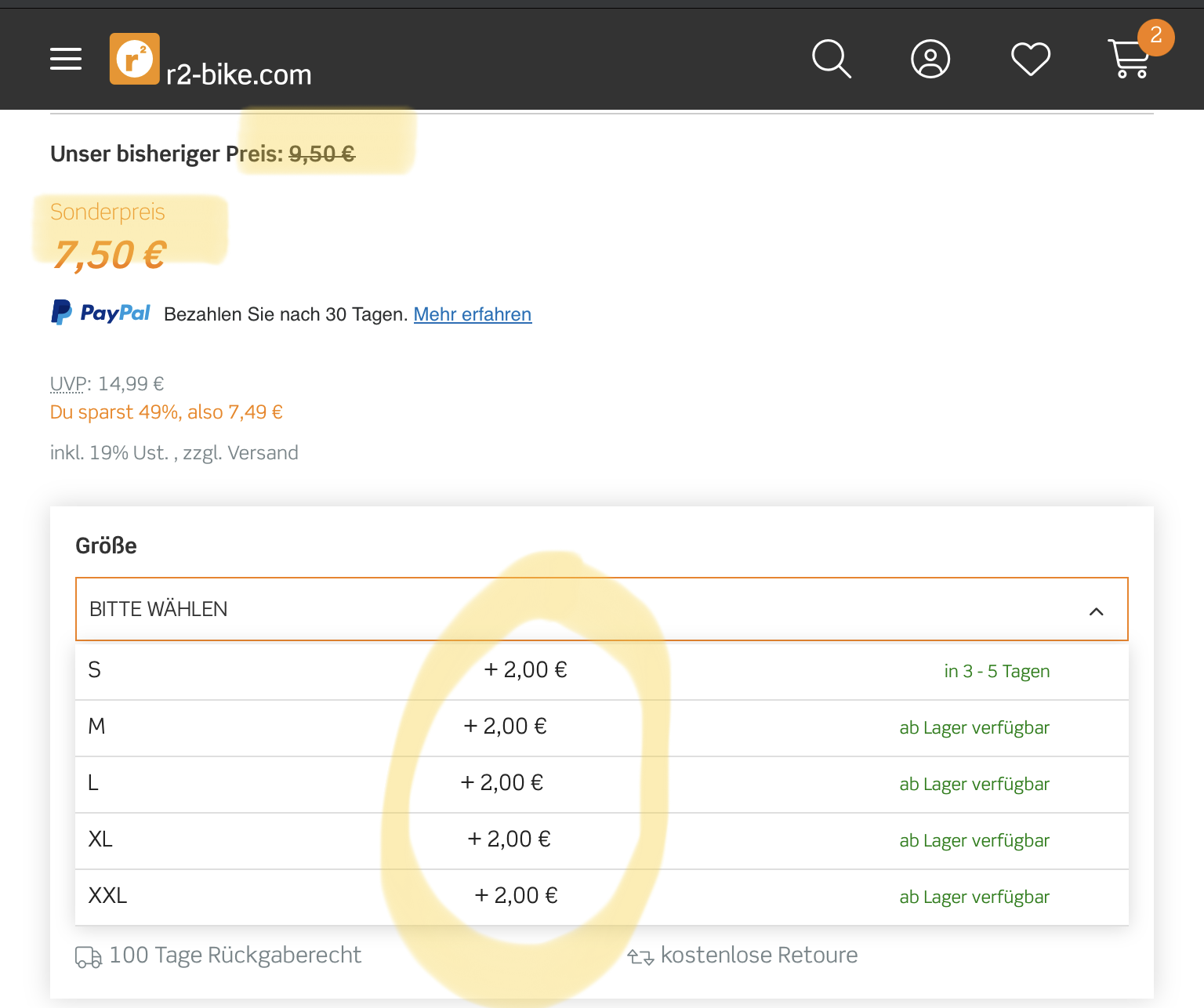Open the shopping cart with 2 items
This screenshot has width=1204, height=1008.
(1130, 59)
